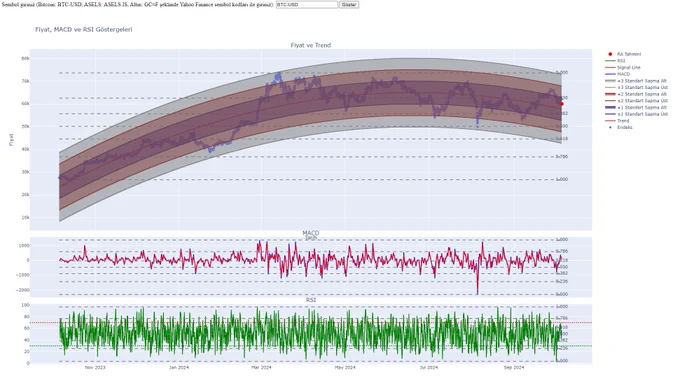Click the Fiyat y-axis label
Viewport: 680px width, 384px height.
11,140
